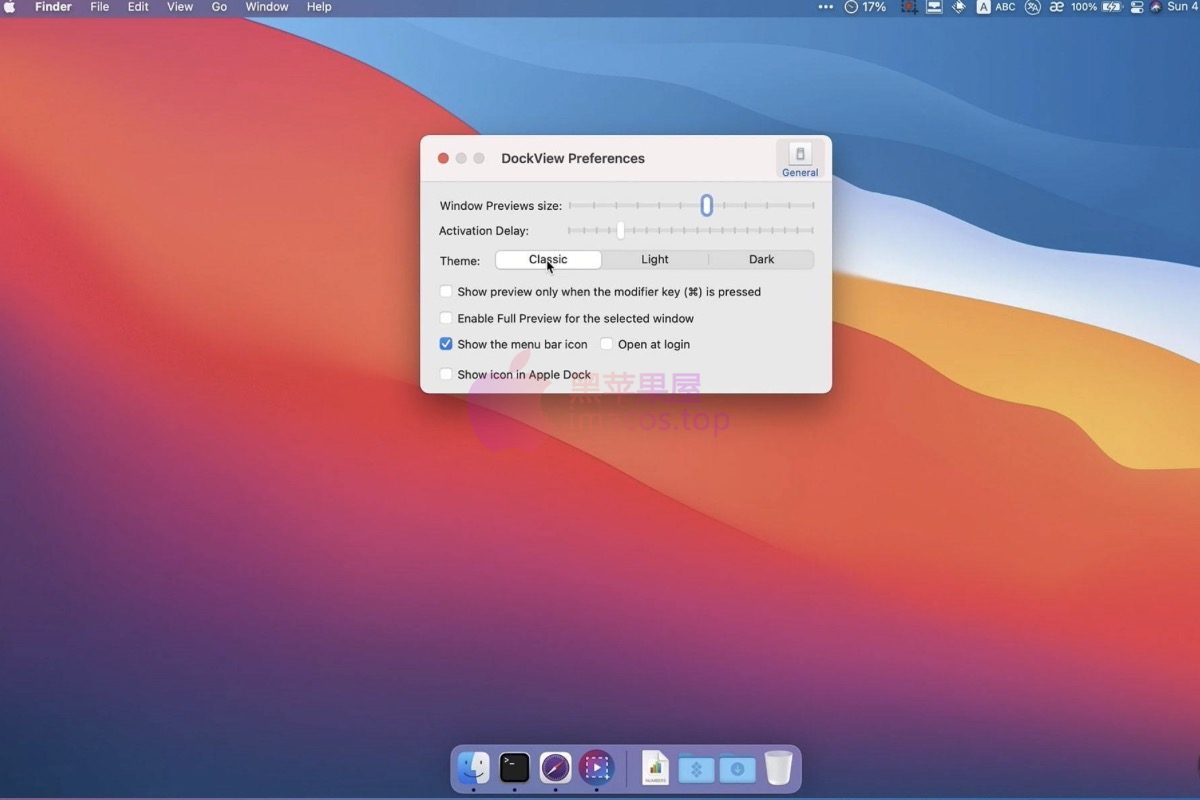Toggle Show preview only with modifier key
The width and height of the screenshot is (1200, 800).
coord(446,292)
